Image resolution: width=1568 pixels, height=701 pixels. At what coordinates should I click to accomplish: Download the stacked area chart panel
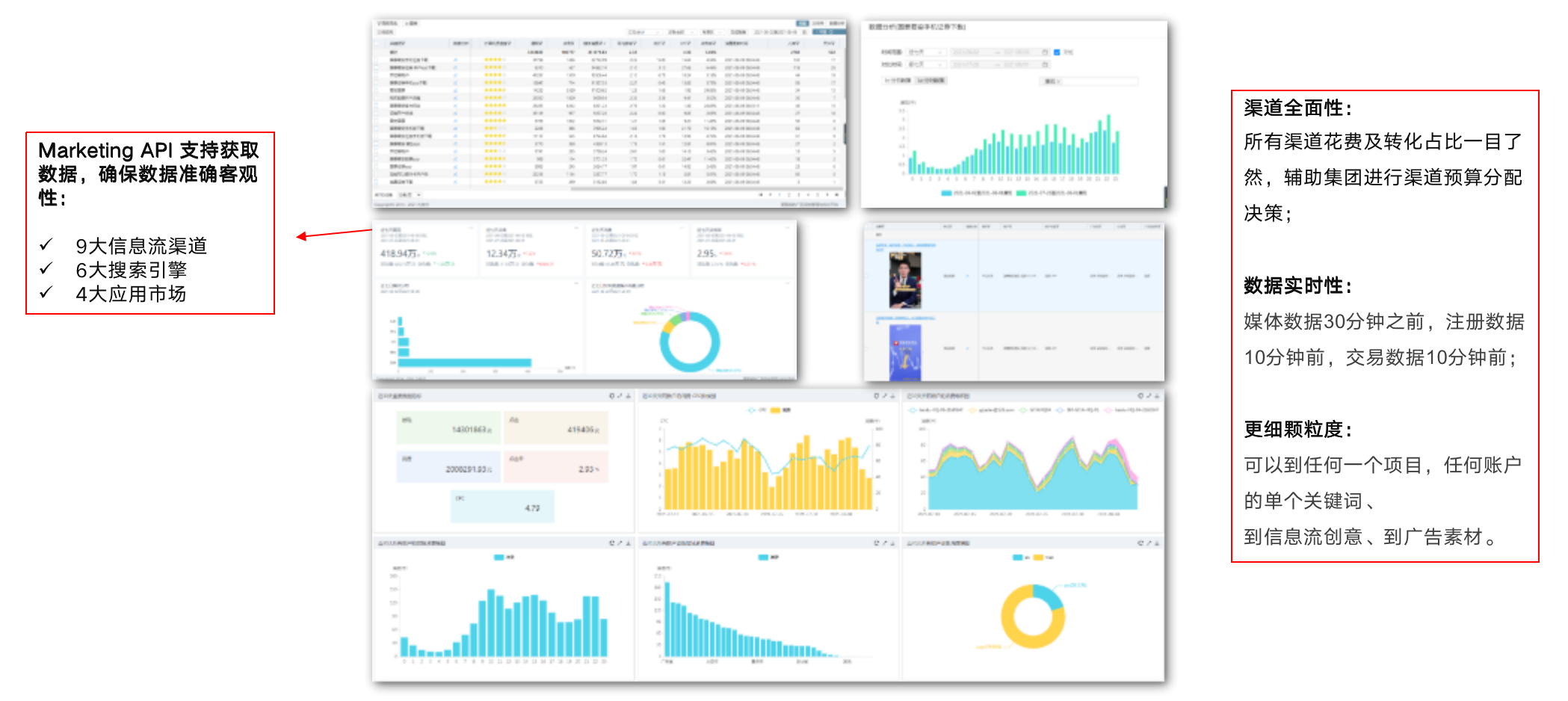tap(1158, 395)
